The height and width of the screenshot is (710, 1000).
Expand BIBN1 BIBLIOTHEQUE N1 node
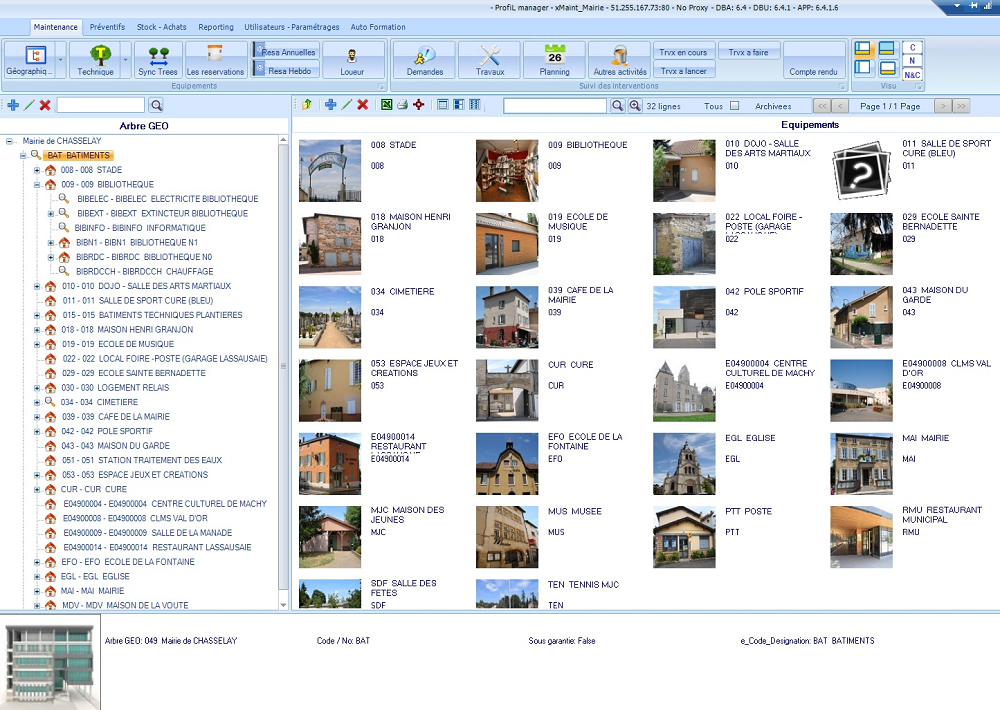point(50,243)
